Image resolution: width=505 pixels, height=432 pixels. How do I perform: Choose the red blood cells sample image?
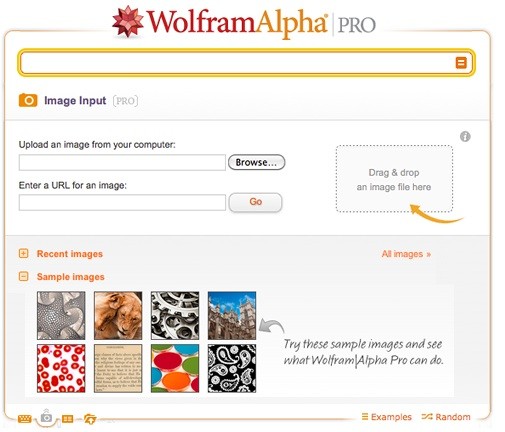pyautogui.click(x=61, y=368)
